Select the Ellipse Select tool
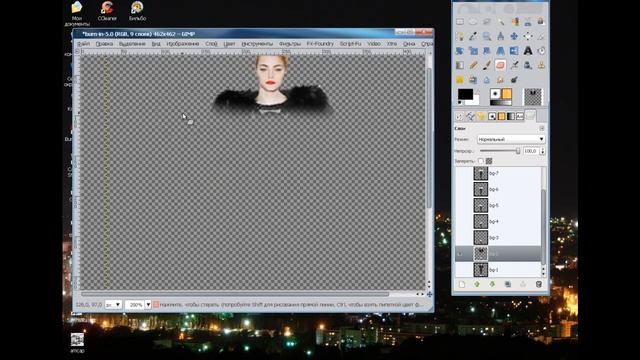The width and height of the screenshot is (640, 360). [x=473, y=22]
